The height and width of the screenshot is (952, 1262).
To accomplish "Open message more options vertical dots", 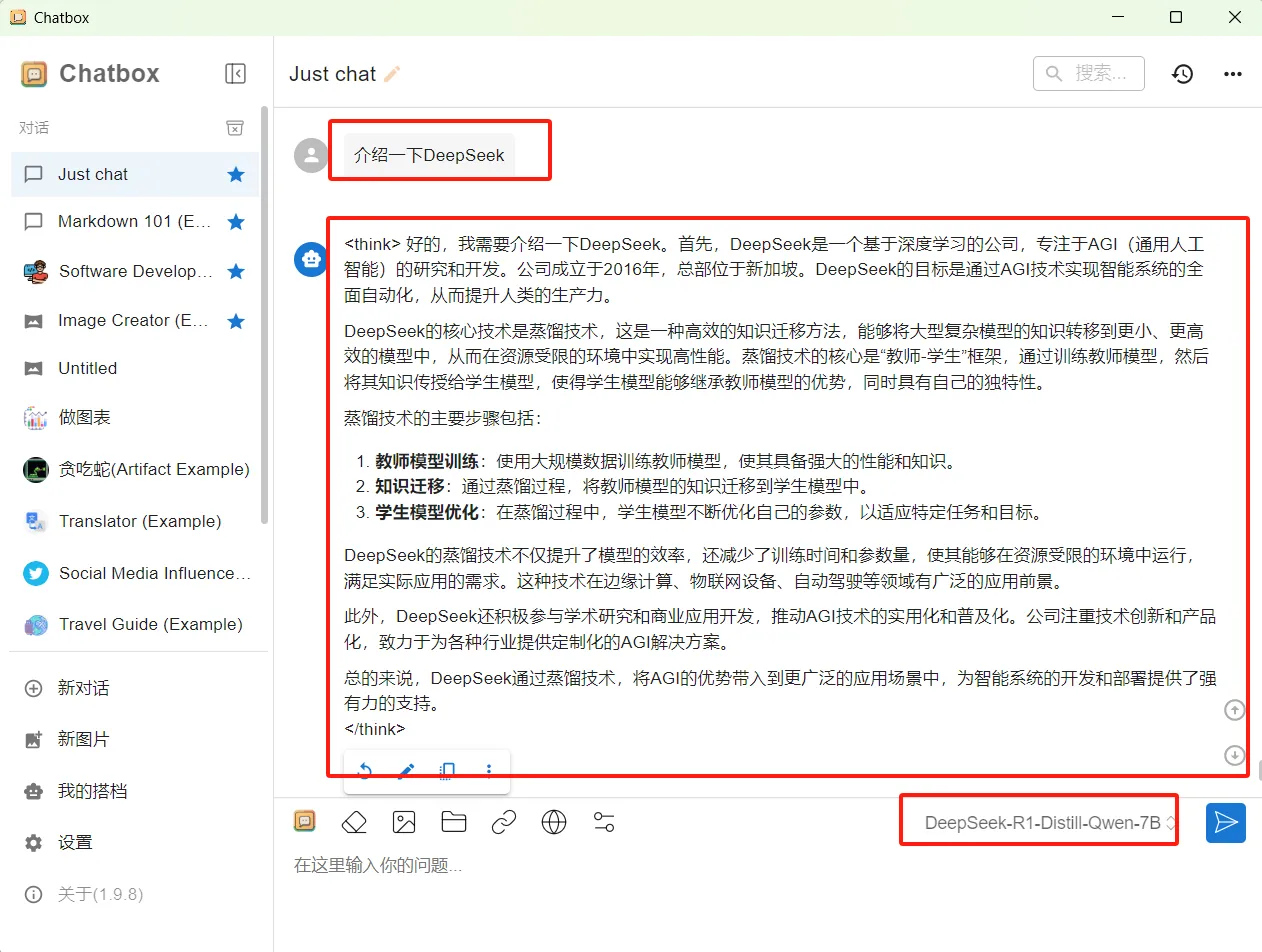I will (x=489, y=770).
